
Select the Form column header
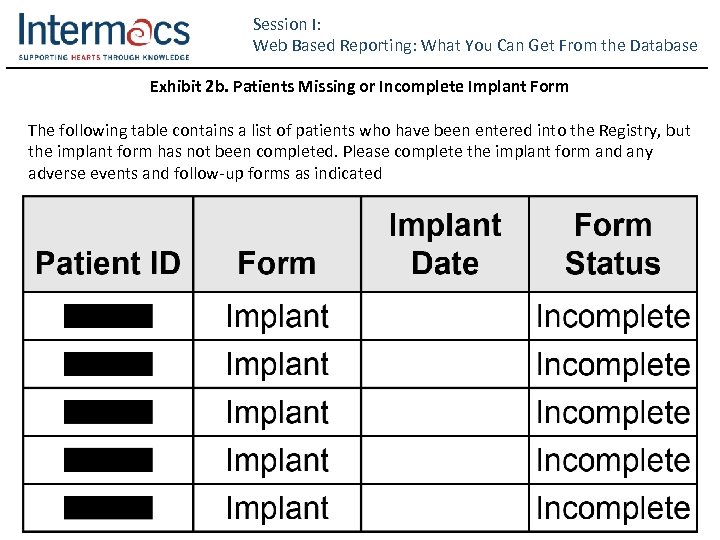tap(277, 263)
